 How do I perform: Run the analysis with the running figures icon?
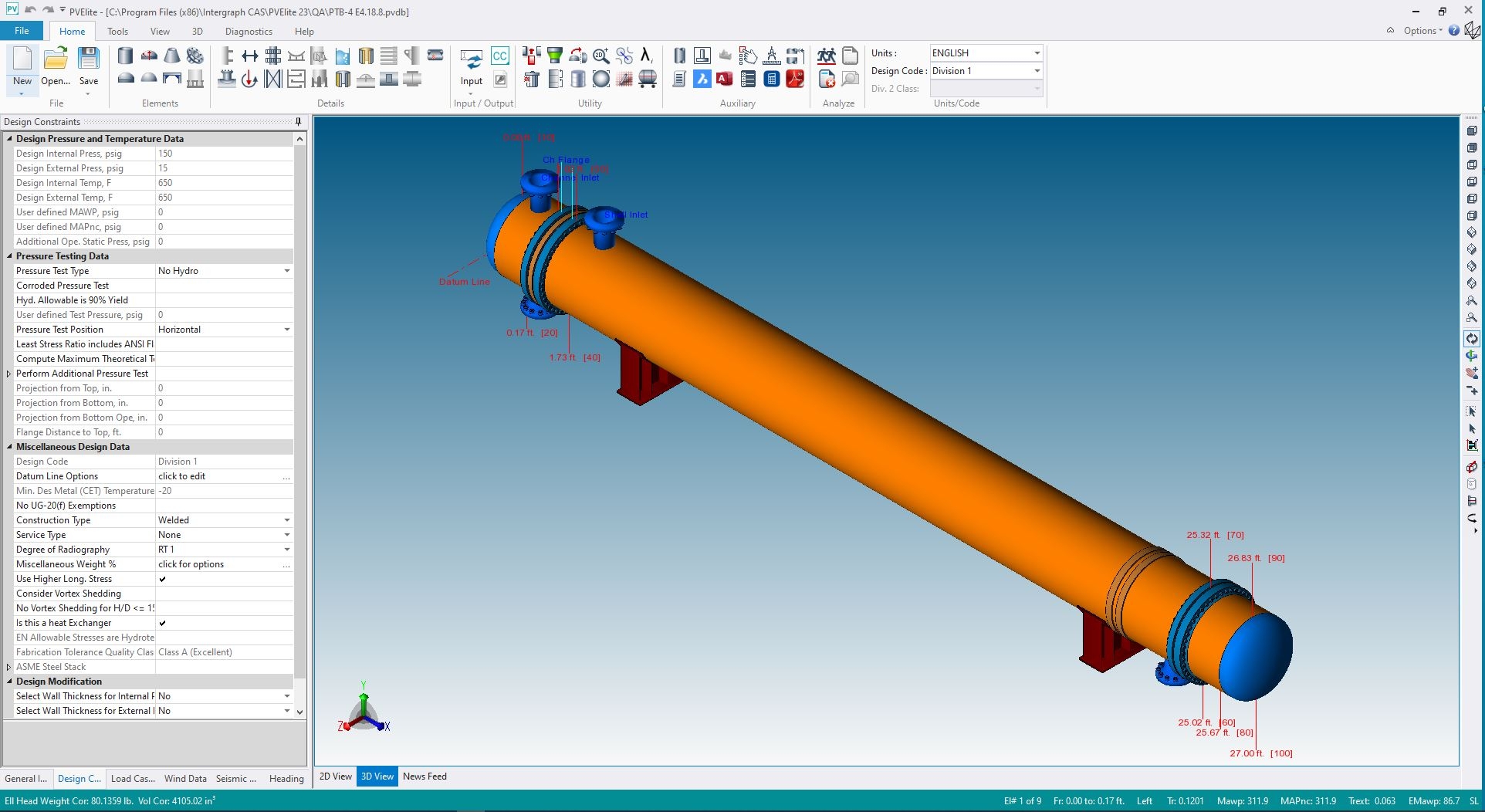click(827, 56)
